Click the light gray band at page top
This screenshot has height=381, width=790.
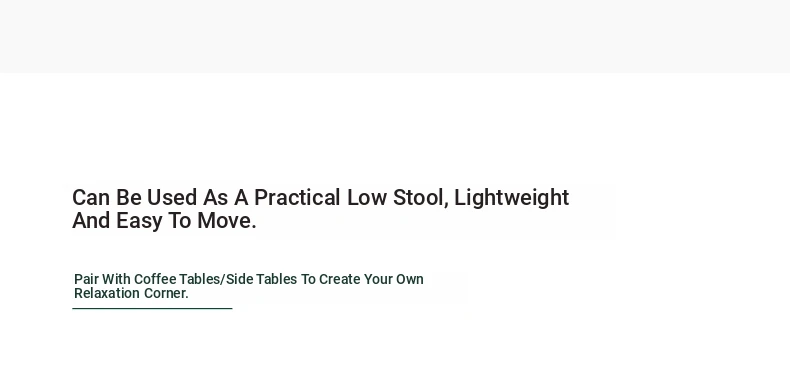[395, 36]
